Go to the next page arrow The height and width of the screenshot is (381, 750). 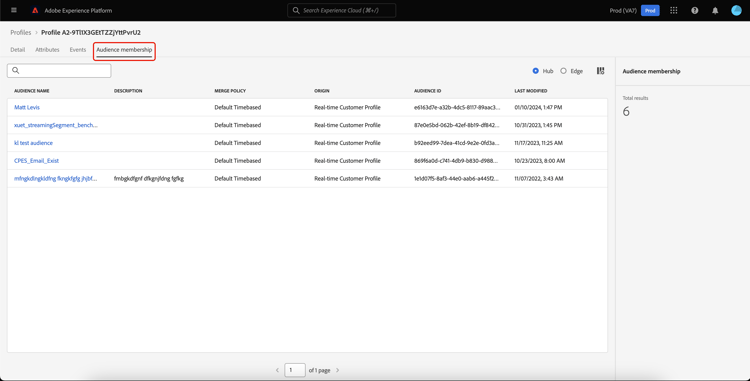pyautogui.click(x=337, y=370)
